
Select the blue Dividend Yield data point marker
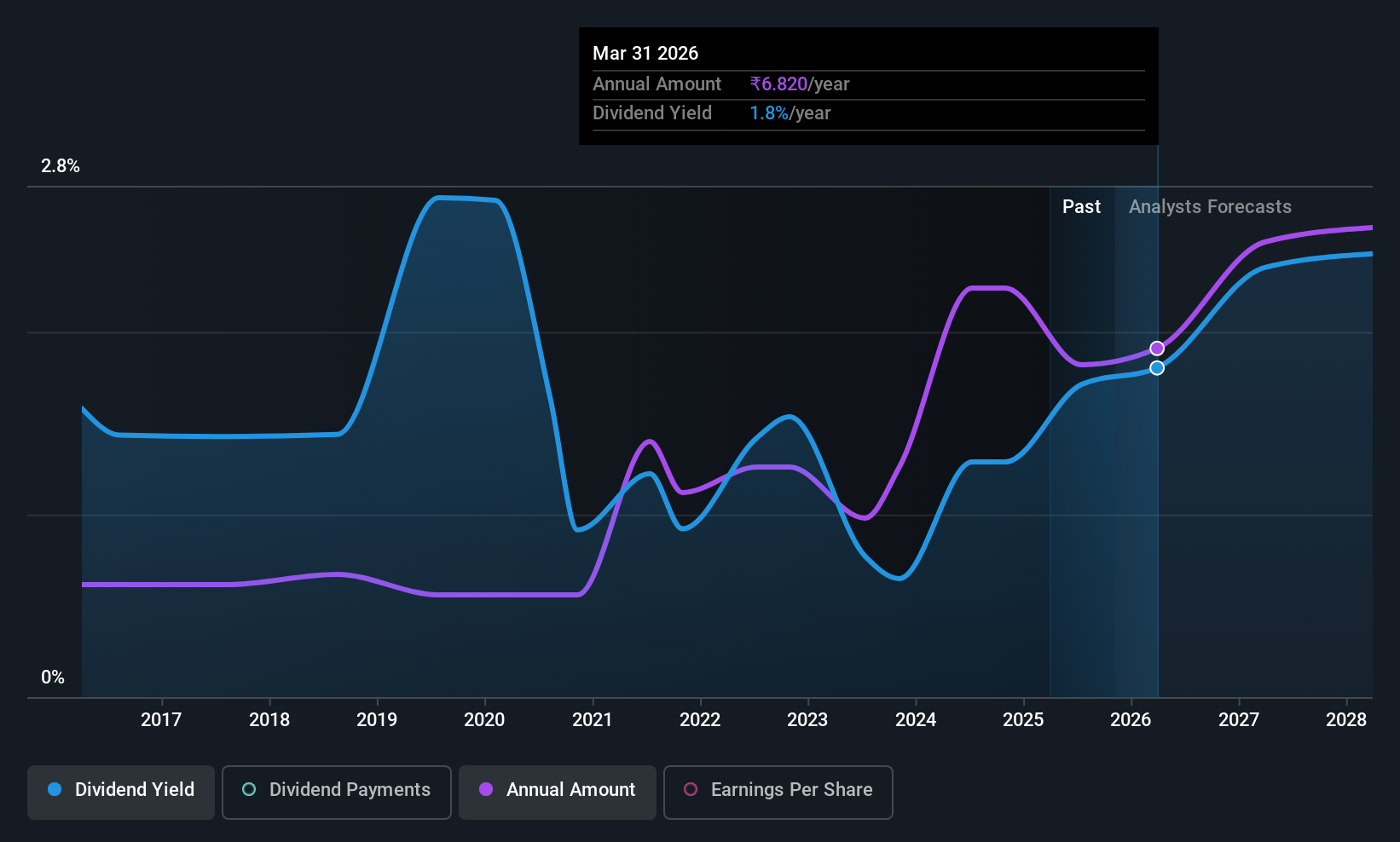tap(1157, 368)
